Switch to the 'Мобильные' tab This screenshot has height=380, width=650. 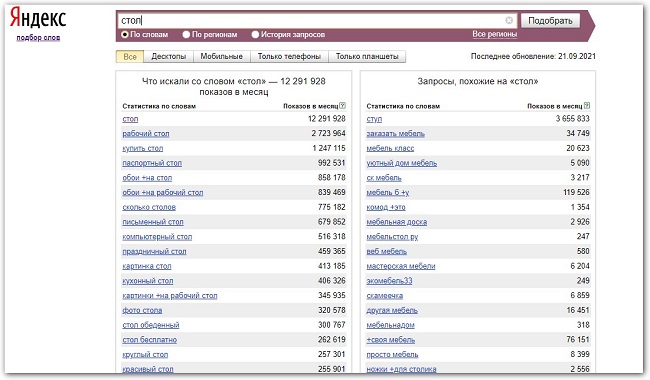[x=222, y=56]
